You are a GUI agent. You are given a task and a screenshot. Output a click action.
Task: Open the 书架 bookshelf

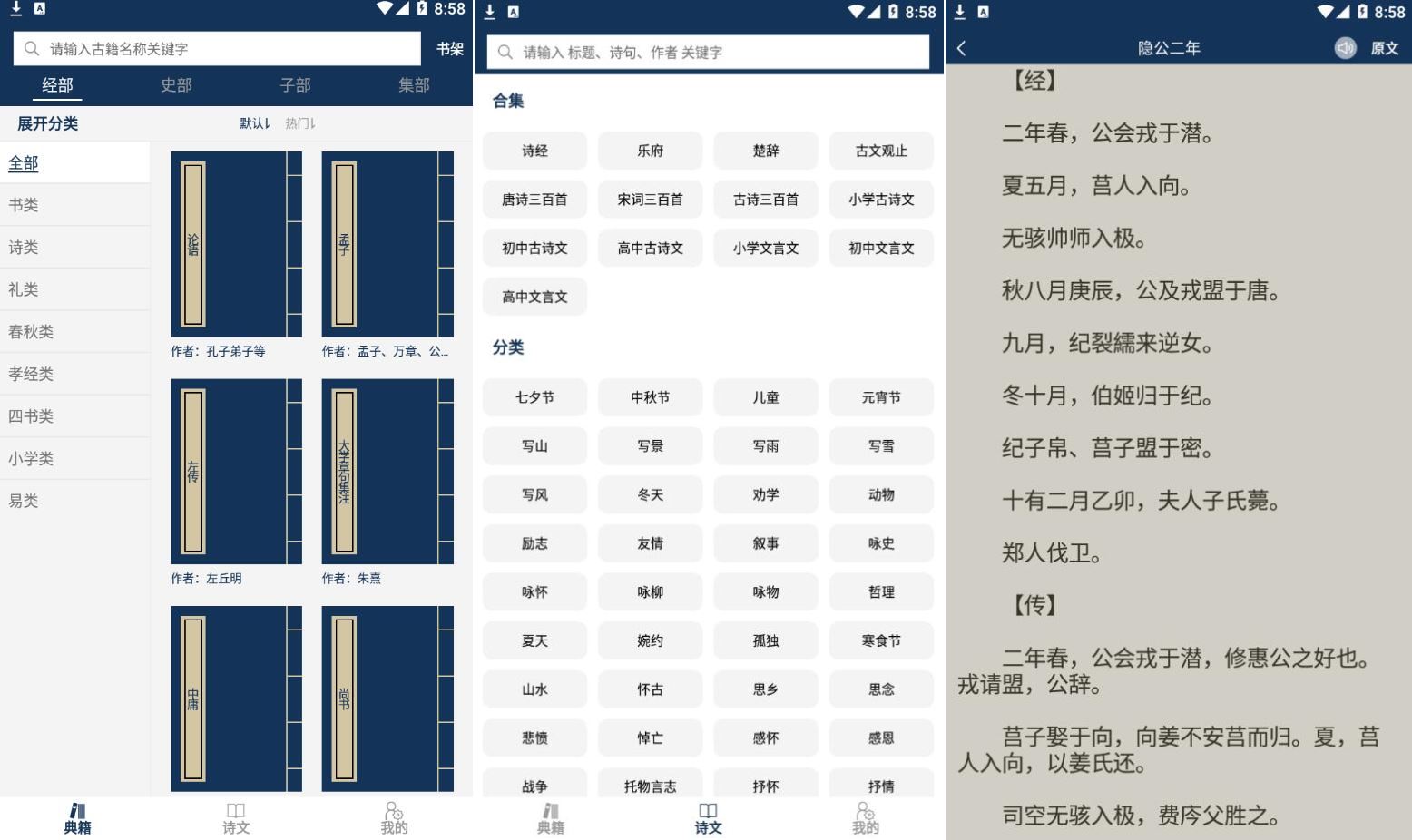[450, 49]
